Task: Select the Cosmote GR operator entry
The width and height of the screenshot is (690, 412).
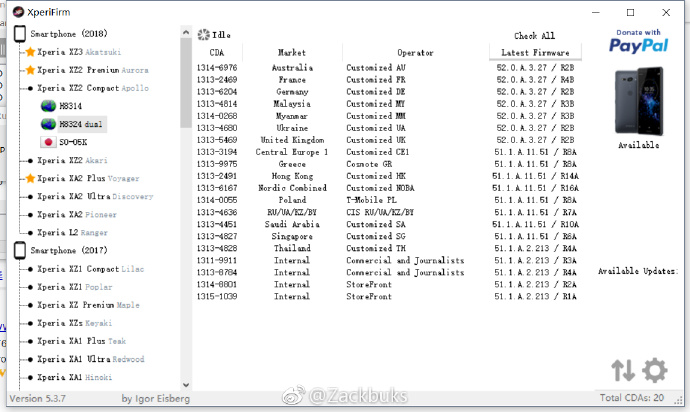Action: click(x=369, y=164)
